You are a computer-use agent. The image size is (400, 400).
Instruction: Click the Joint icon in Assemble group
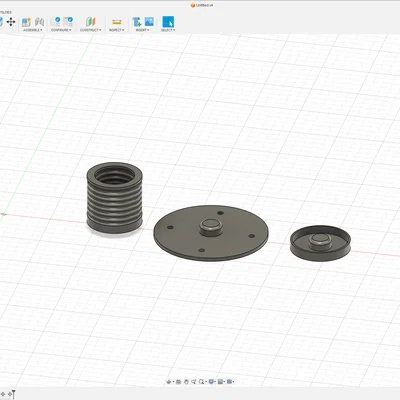click(39, 22)
